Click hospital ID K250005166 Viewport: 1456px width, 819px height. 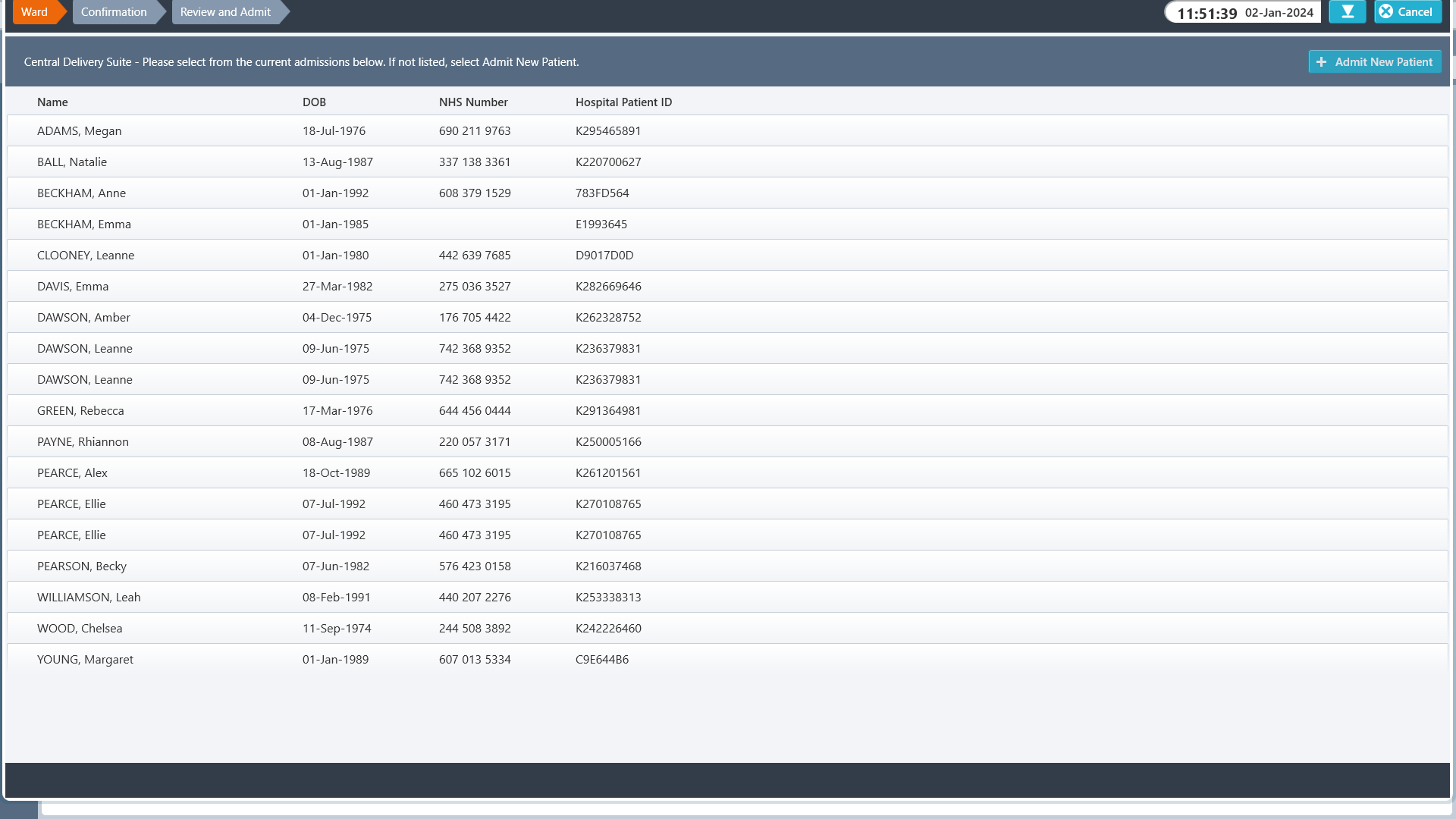pyautogui.click(x=608, y=441)
